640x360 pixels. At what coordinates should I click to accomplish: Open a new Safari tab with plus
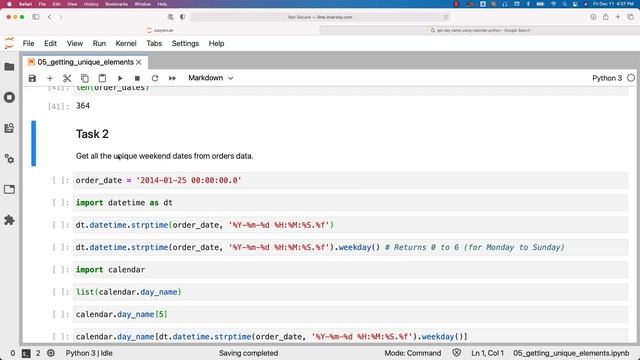(x=618, y=17)
